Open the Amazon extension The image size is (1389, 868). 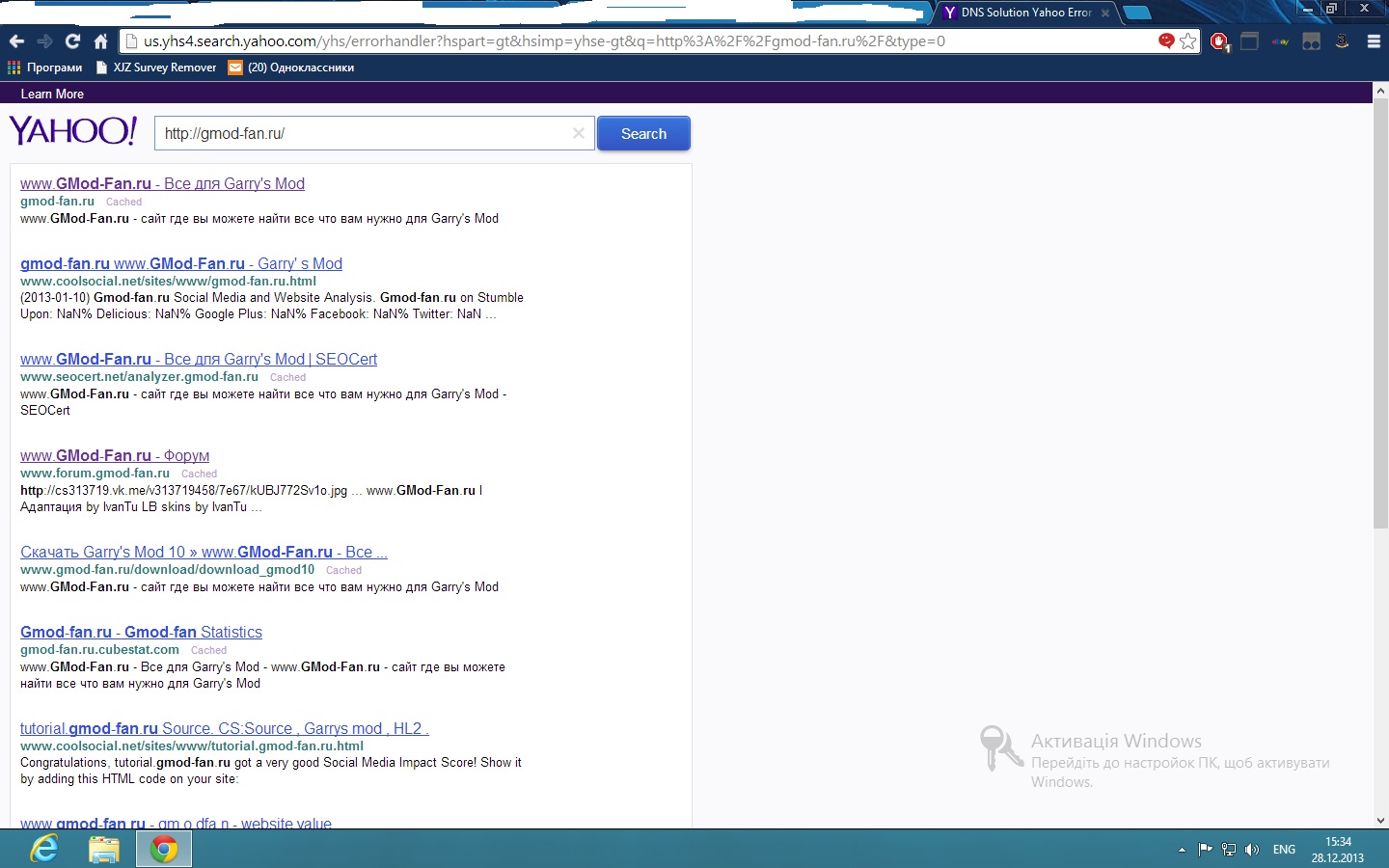[1342, 41]
